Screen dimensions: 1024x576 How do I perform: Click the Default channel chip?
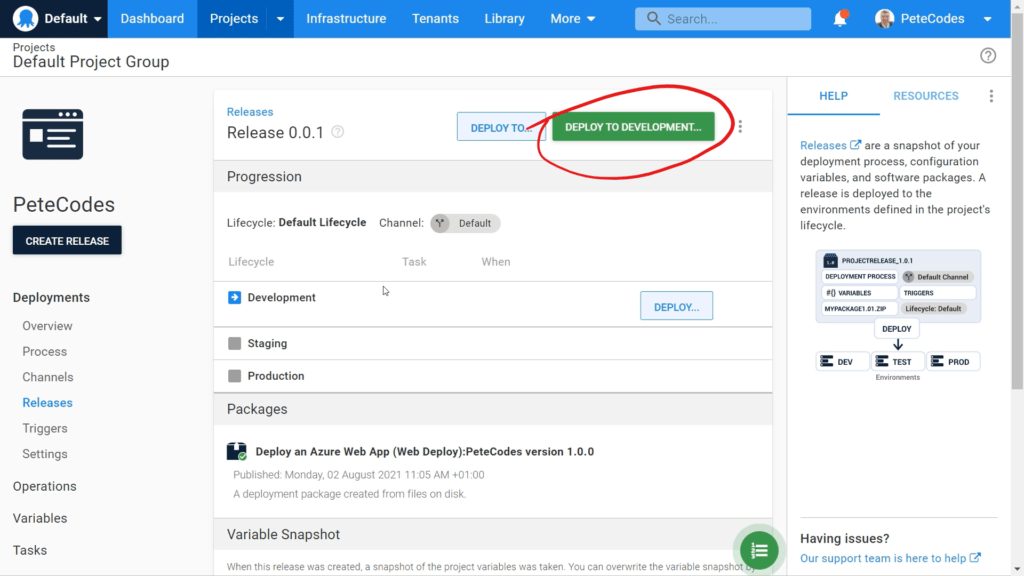(465, 223)
